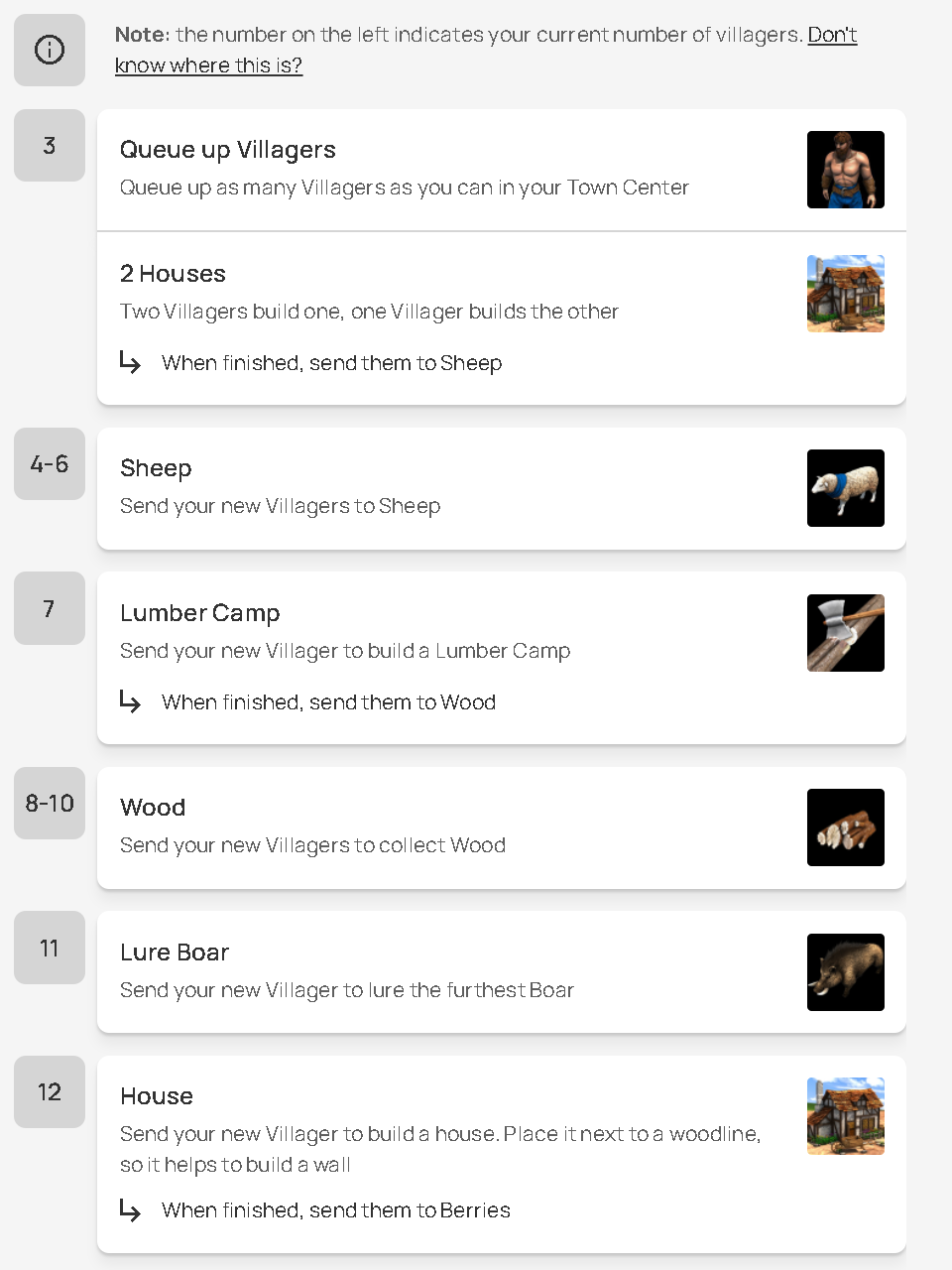Click the arrow beside "send them to Berries"
Image resolution: width=952 pixels, height=1270 pixels.
click(130, 1209)
